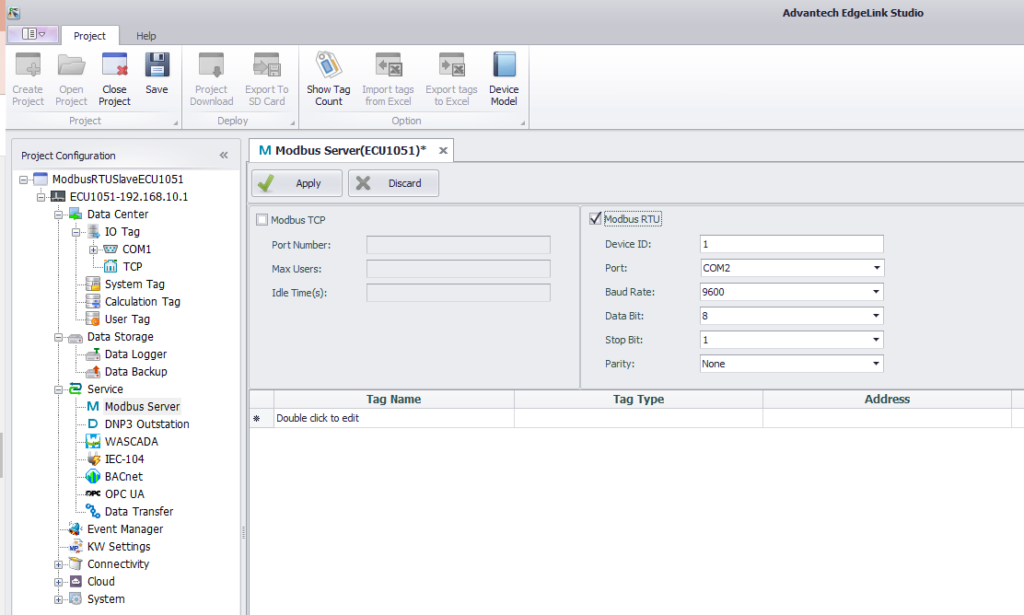The height and width of the screenshot is (615, 1024).
Task: Select the IO Tag tree node
Action: 122,232
